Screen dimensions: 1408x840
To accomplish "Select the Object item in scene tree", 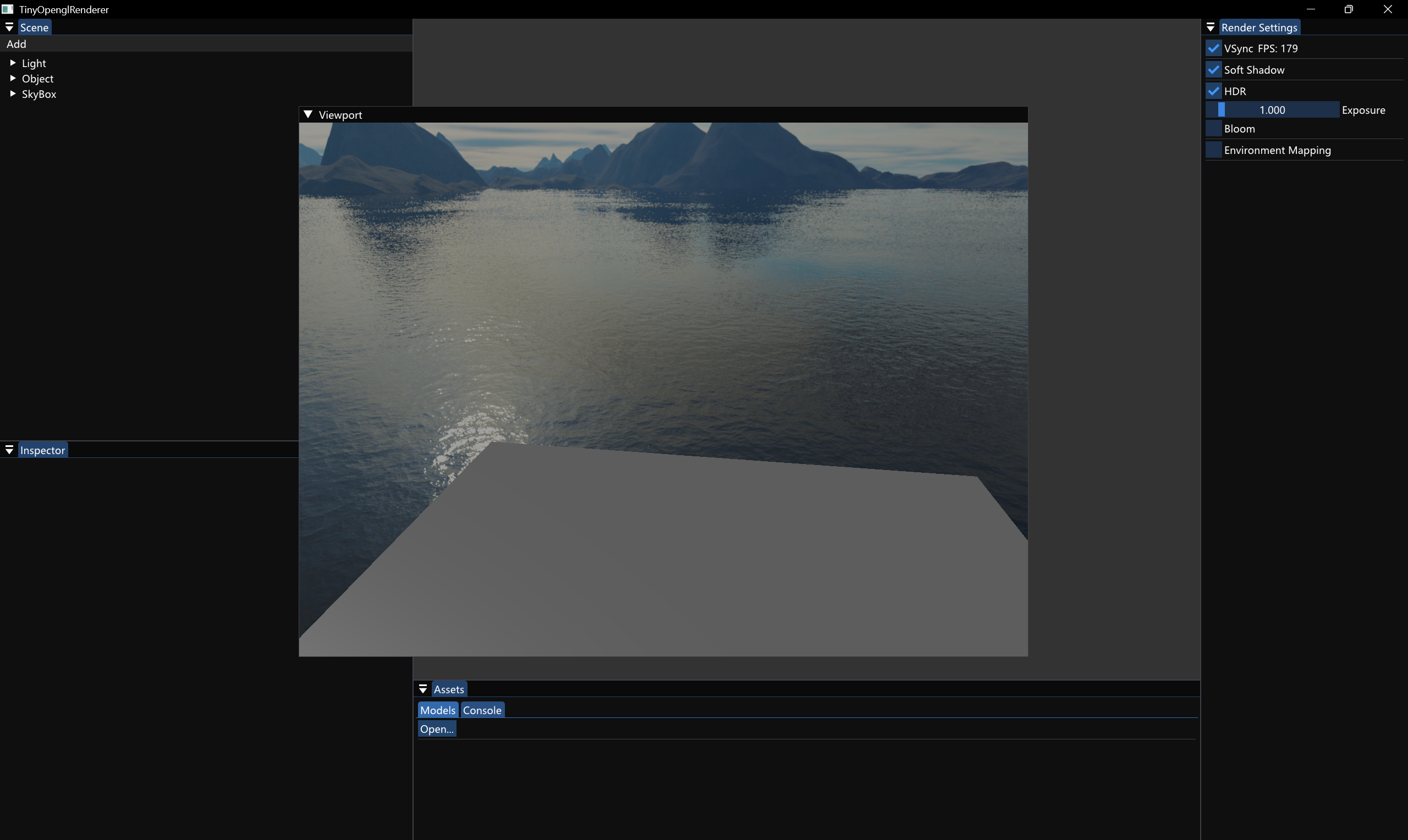I will tap(37, 78).
